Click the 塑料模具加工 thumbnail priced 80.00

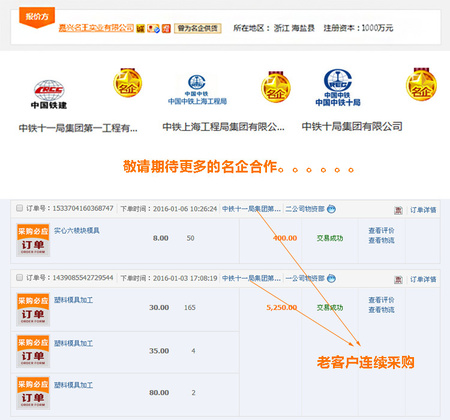point(33,393)
